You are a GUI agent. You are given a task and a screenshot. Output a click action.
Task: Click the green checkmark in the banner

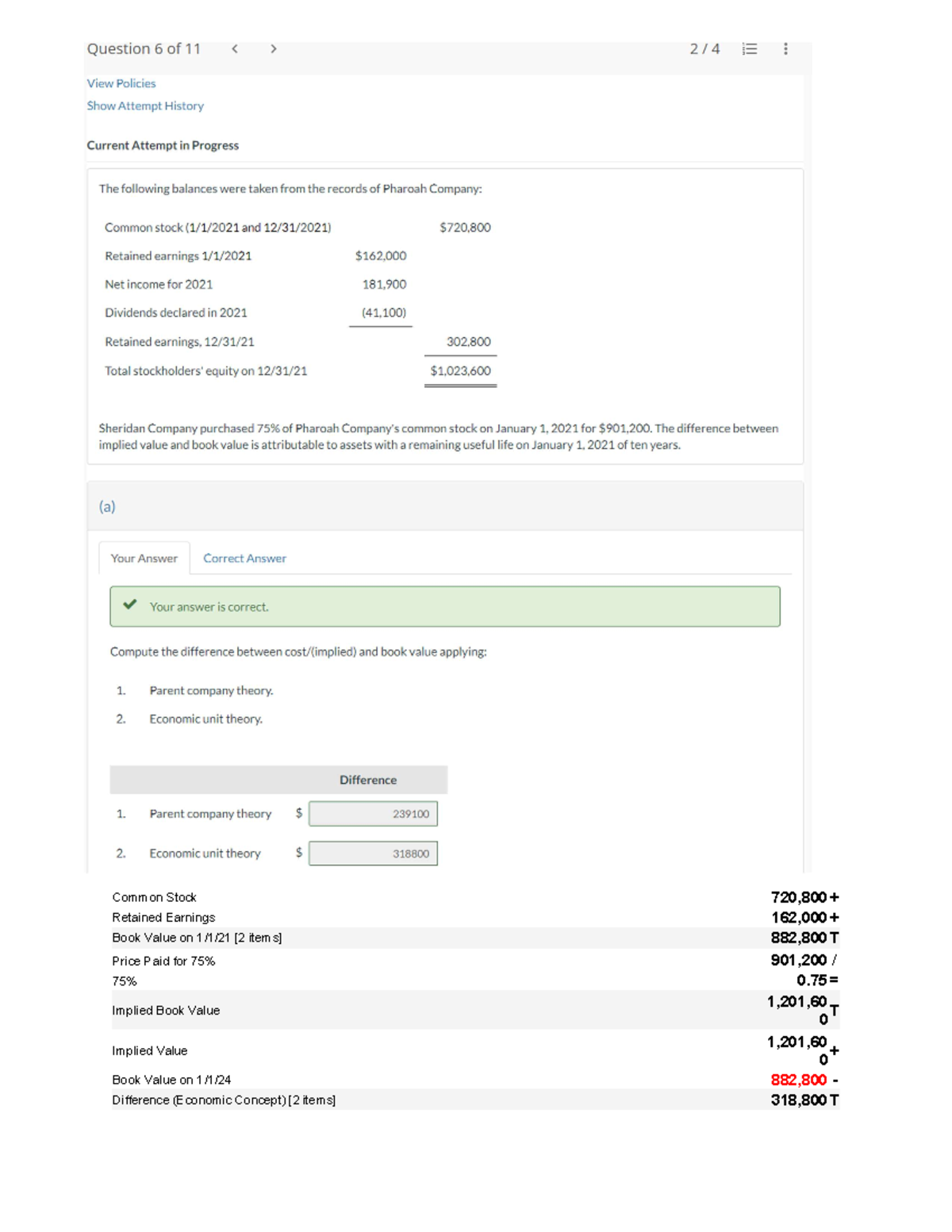(x=129, y=605)
